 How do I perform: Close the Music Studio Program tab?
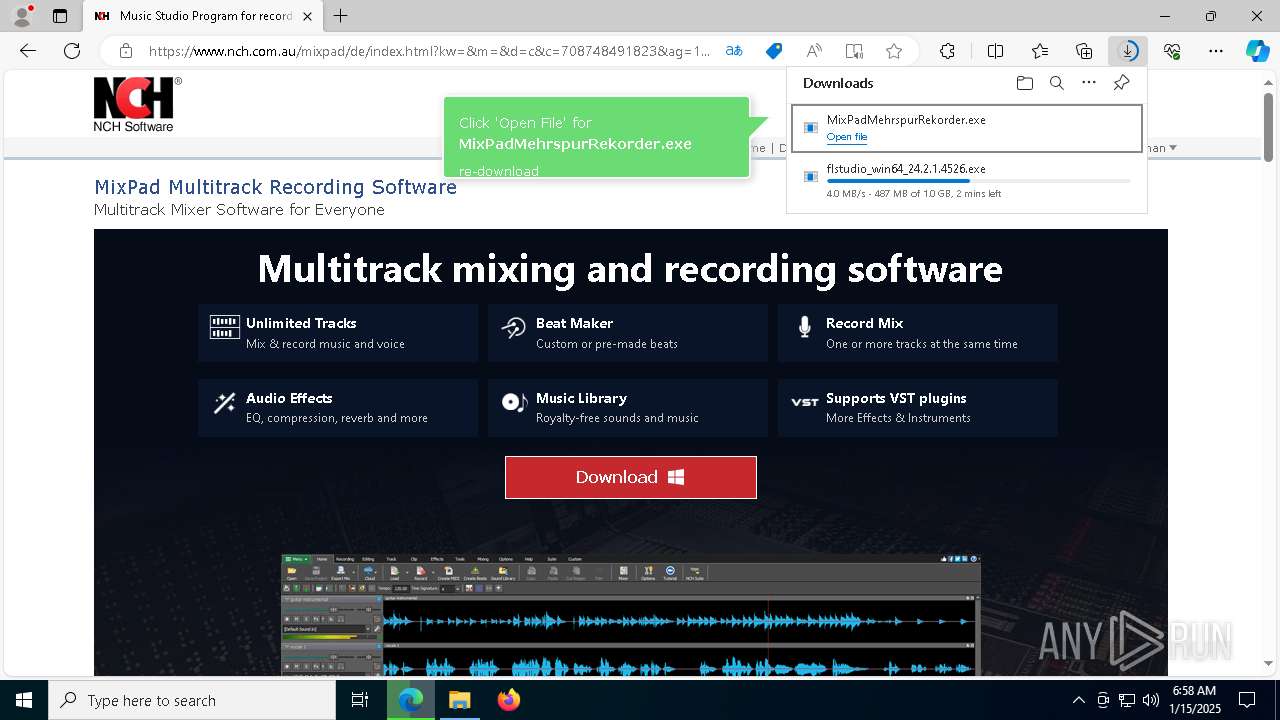point(307,16)
